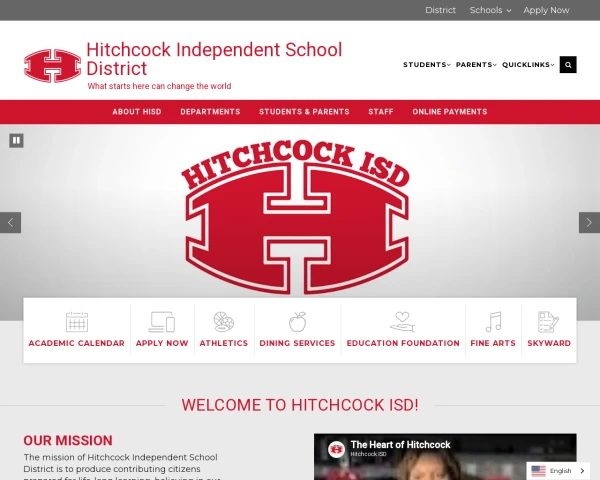Viewport: 600px width, 480px height.
Task: Open the Skyward checklist icon
Action: pyautogui.click(x=548, y=322)
